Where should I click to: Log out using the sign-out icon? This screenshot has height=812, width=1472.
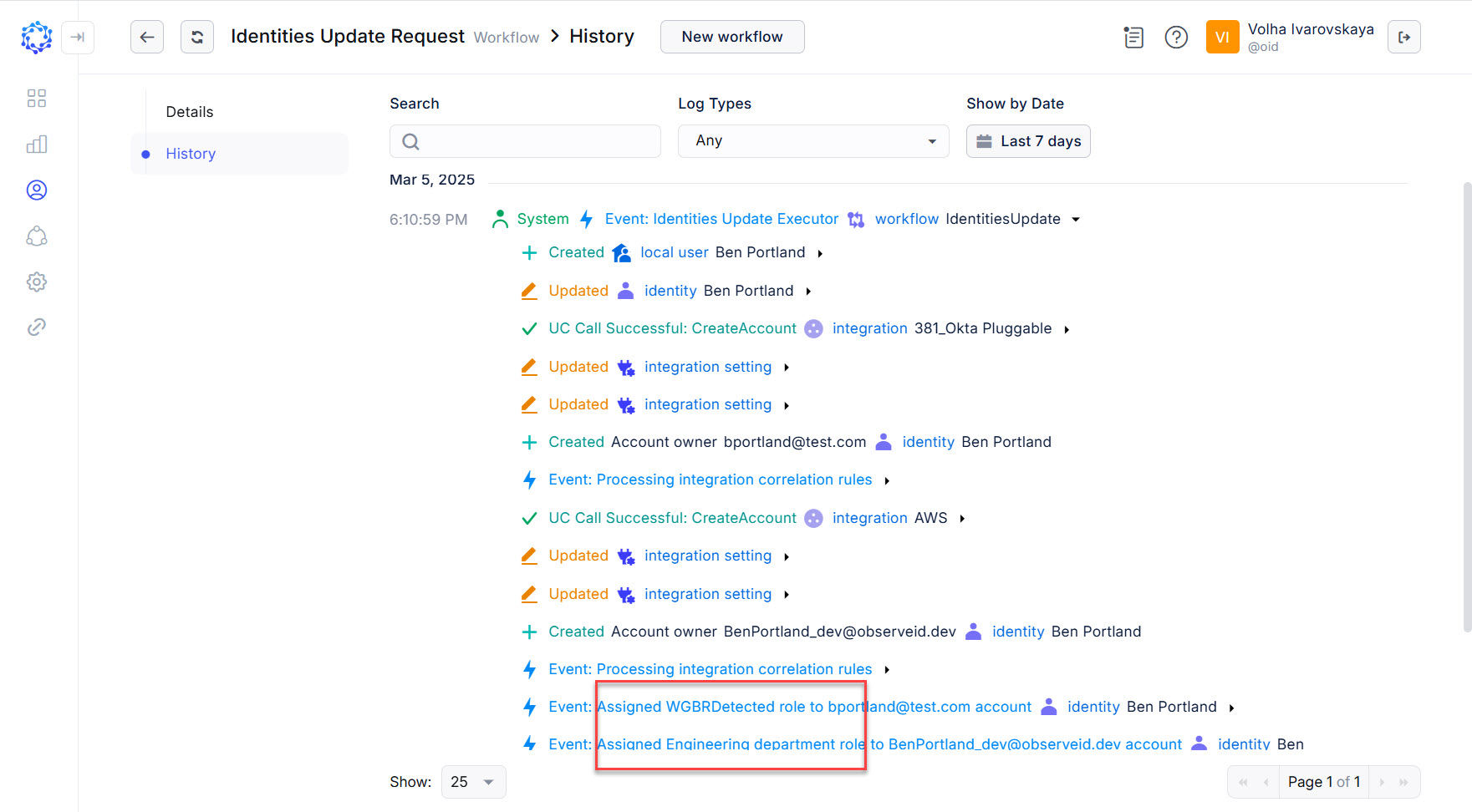tap(1404, 37)
